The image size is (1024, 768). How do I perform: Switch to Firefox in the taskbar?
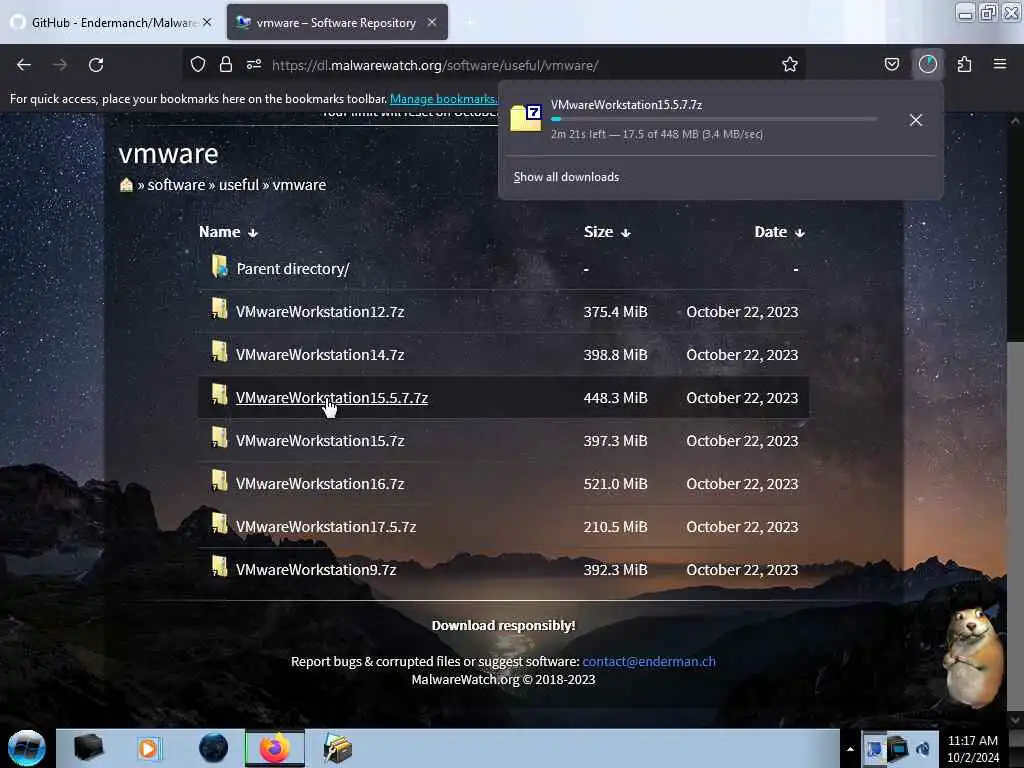click(275, 748)
